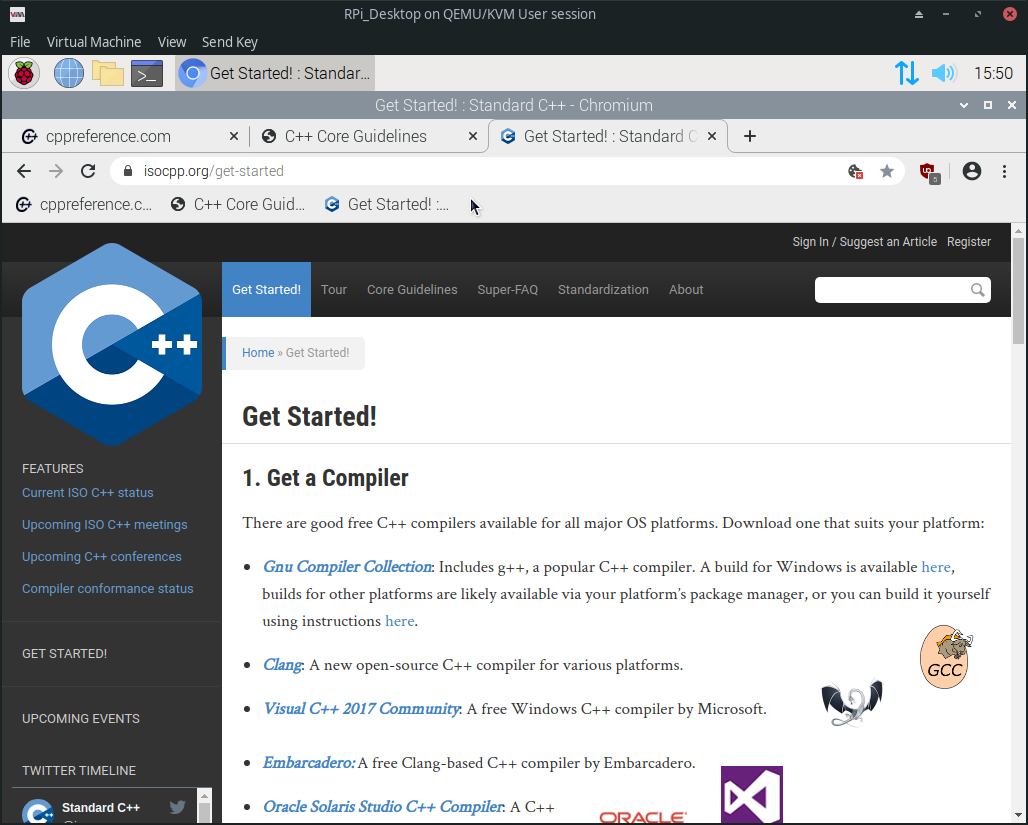Click the Oracle logo image
Viewport: 1028px width, 825px height.
point(642,817)
